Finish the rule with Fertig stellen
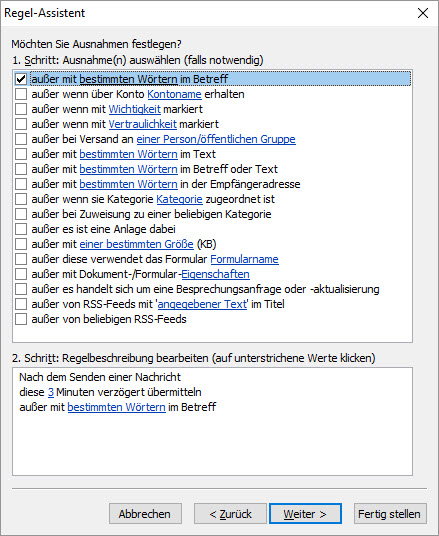Screen dimensions: 439x536 pyautogui.click(x=390, y=513)
